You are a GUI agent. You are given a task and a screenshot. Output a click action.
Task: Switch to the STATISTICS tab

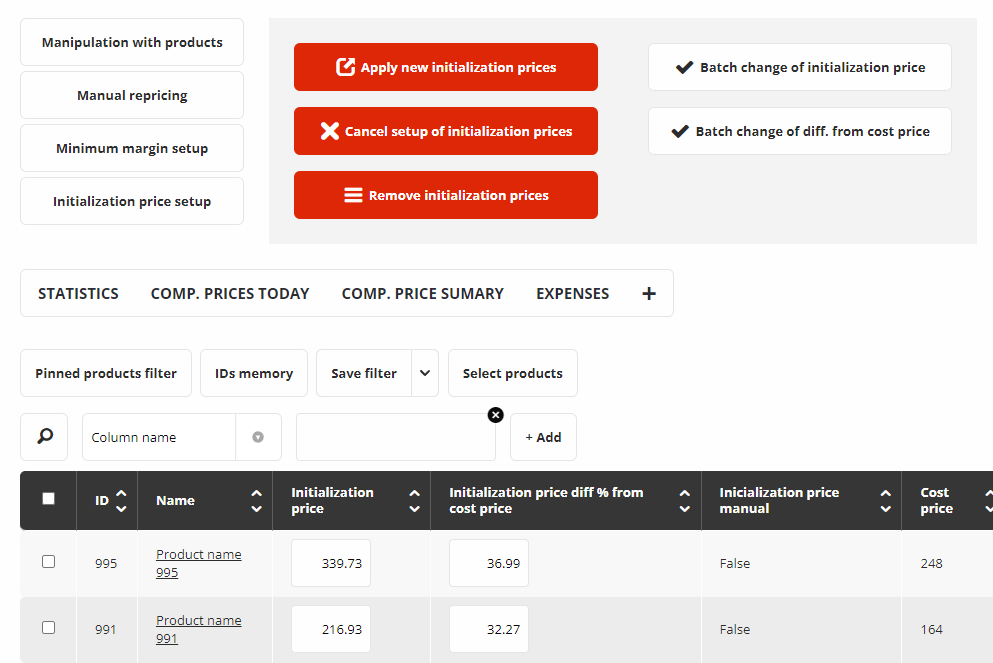pos(78,293)
